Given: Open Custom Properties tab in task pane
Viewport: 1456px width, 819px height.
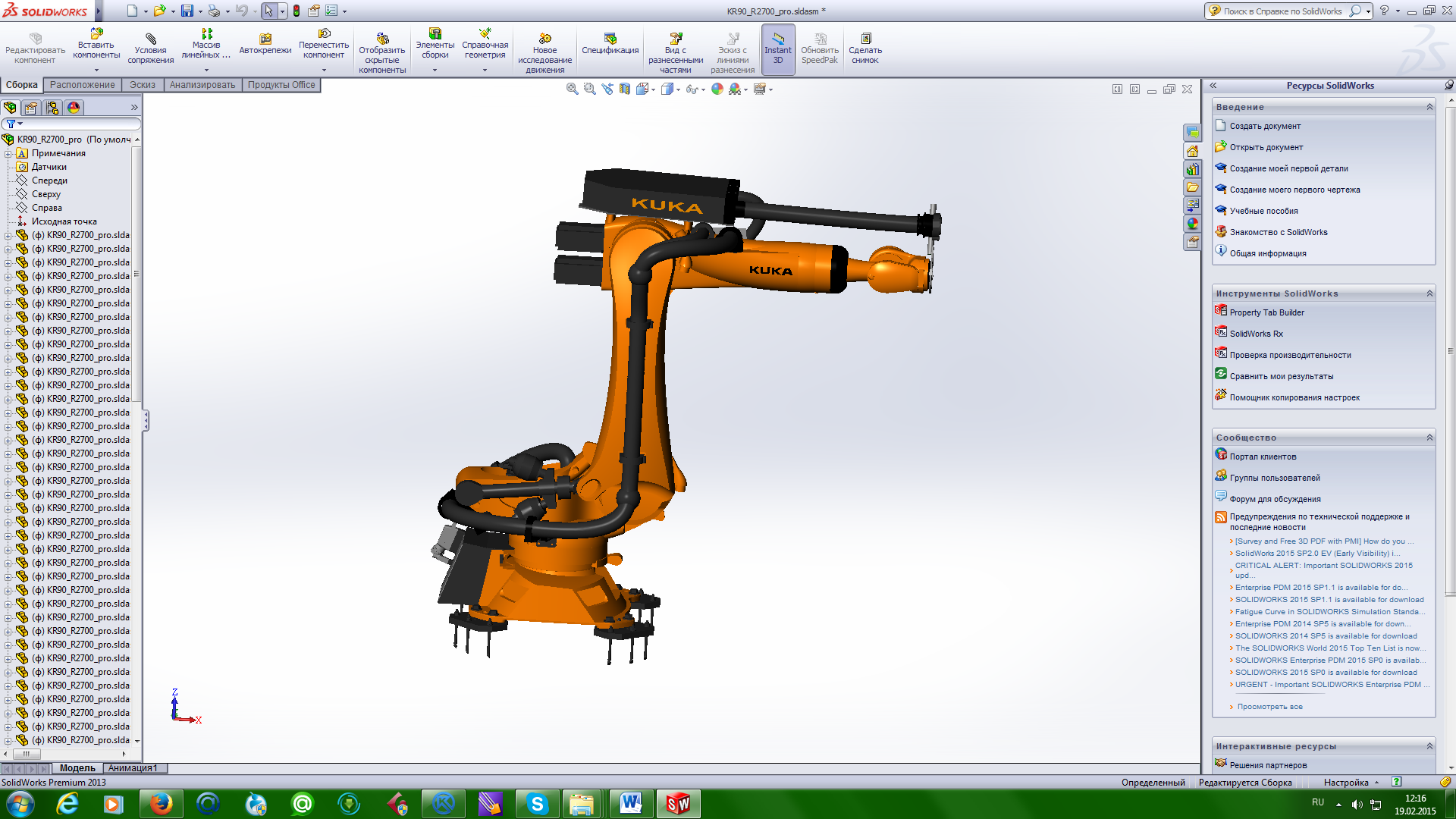Looking at the screenshot, I should pos(1193,242).
